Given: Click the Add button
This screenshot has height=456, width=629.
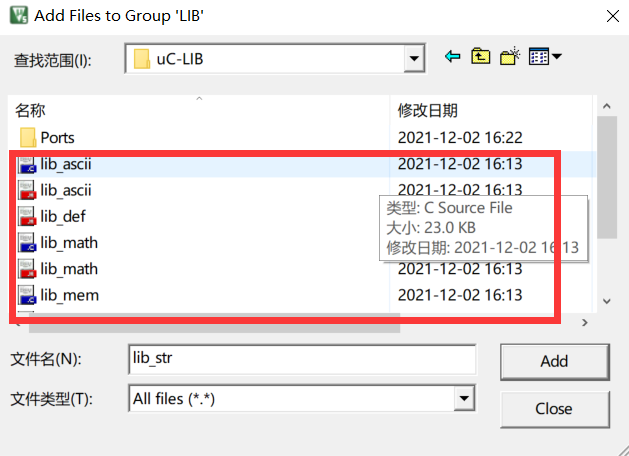Looking at the screenshot, I should click(x=555, y=361).
